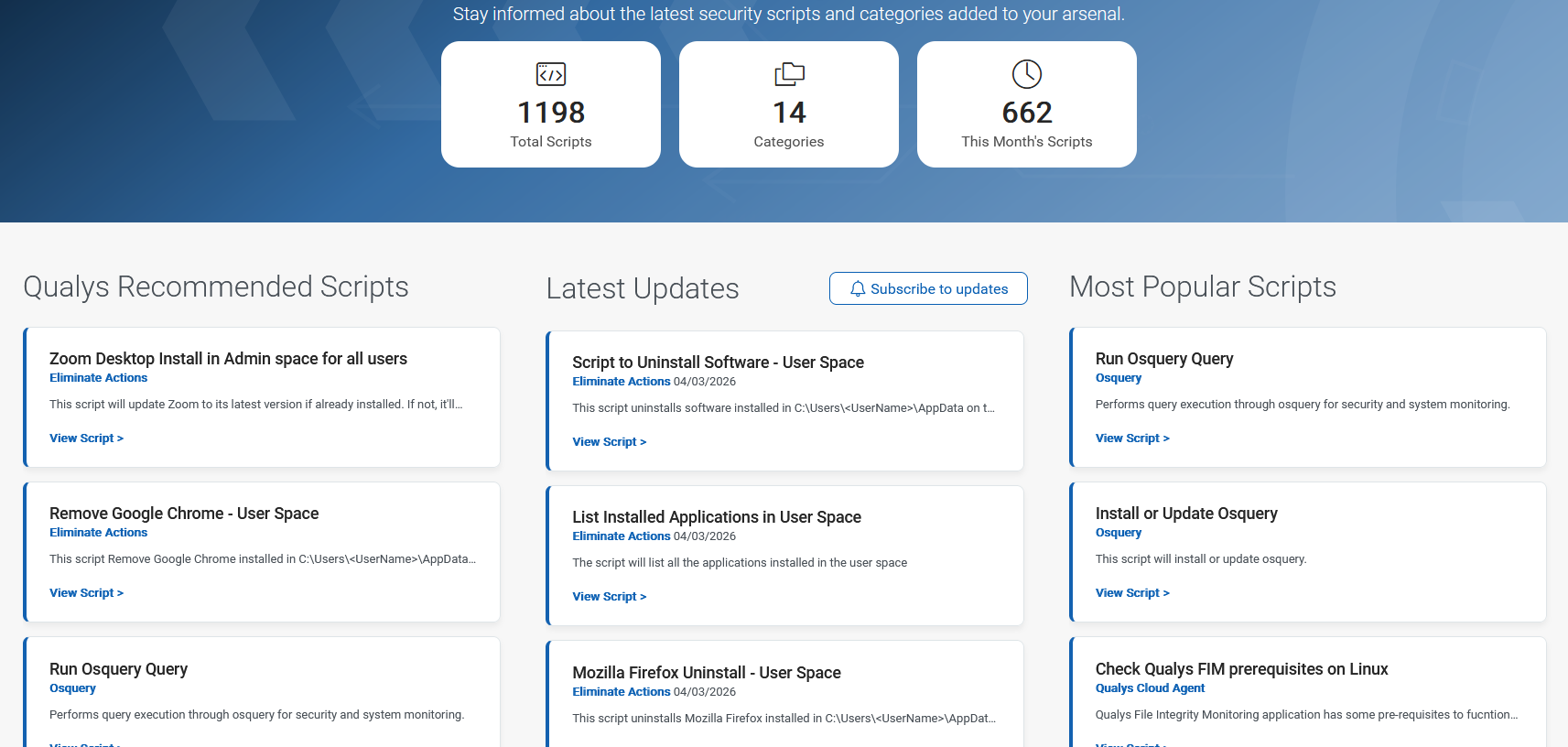This screenshot has height=747, width=1568.
Task: Open Osquery category under Install or Update Osquery
Action: [x=1119, y=533]
